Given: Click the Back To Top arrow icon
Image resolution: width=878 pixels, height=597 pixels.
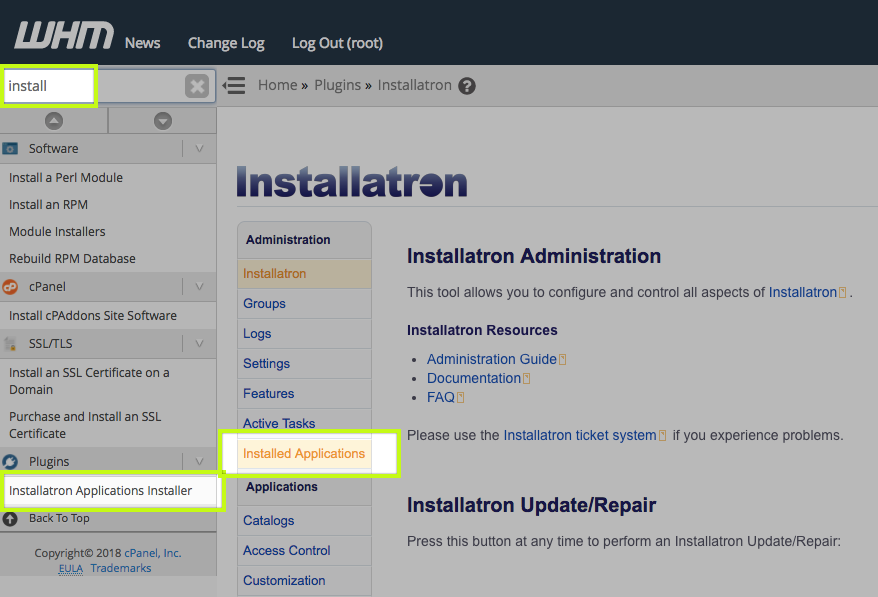Looking at the screenshot, I should click(10, 519).
